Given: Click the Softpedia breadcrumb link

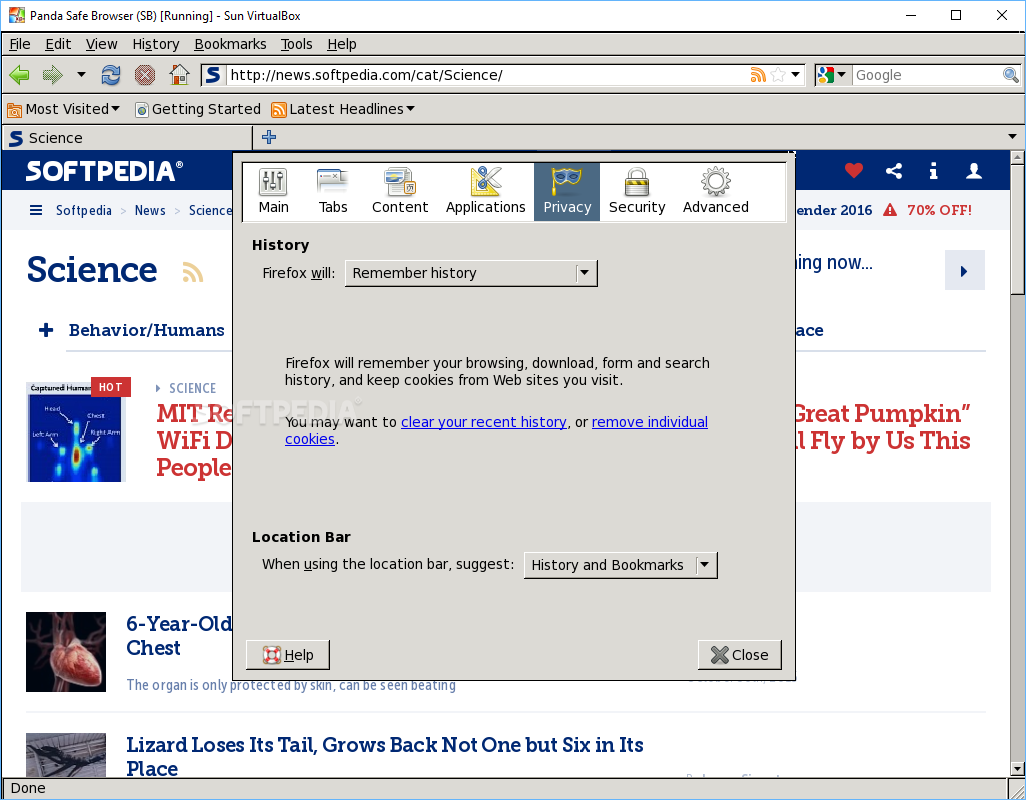Looking at the screenshot, I should 84,210.
